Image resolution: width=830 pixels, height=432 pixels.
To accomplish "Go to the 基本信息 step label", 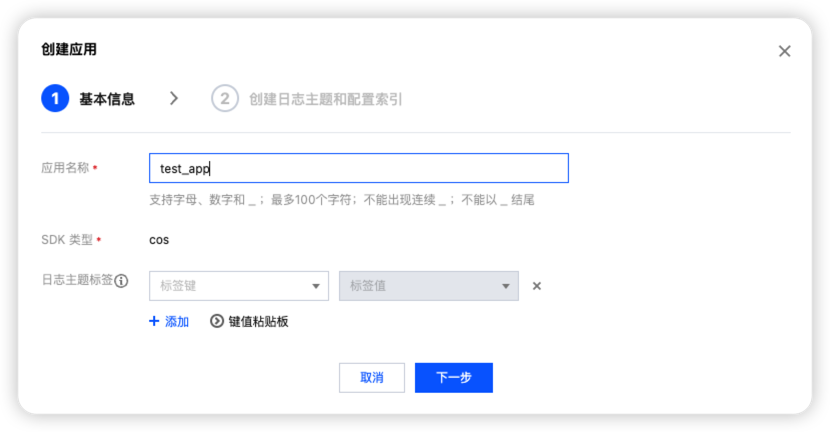I will coord(107,99).
